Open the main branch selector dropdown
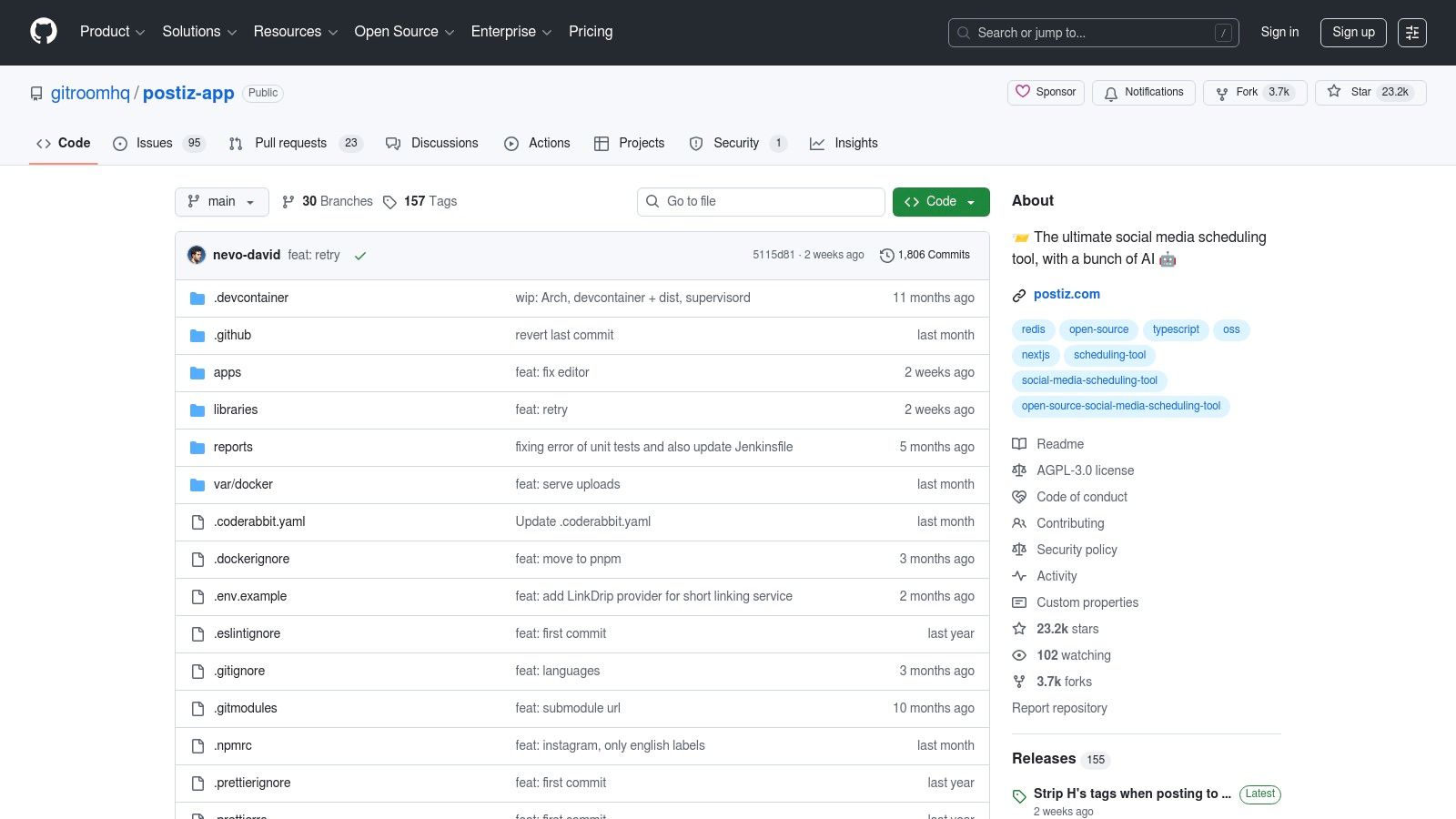Image resolution: width=1456 pixels, height=819 pixels. [222, 202]
